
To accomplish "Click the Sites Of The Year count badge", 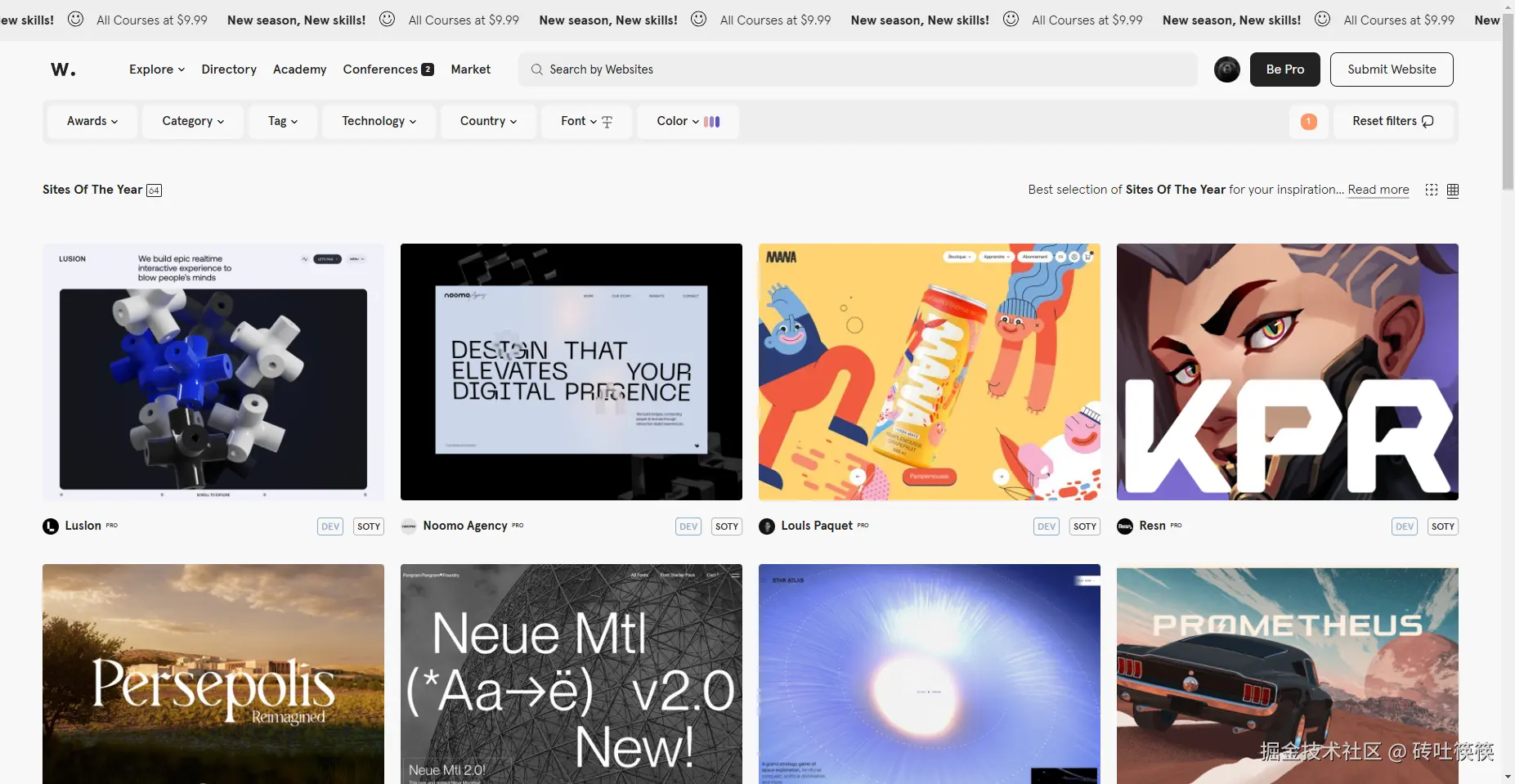I will 154,190.
